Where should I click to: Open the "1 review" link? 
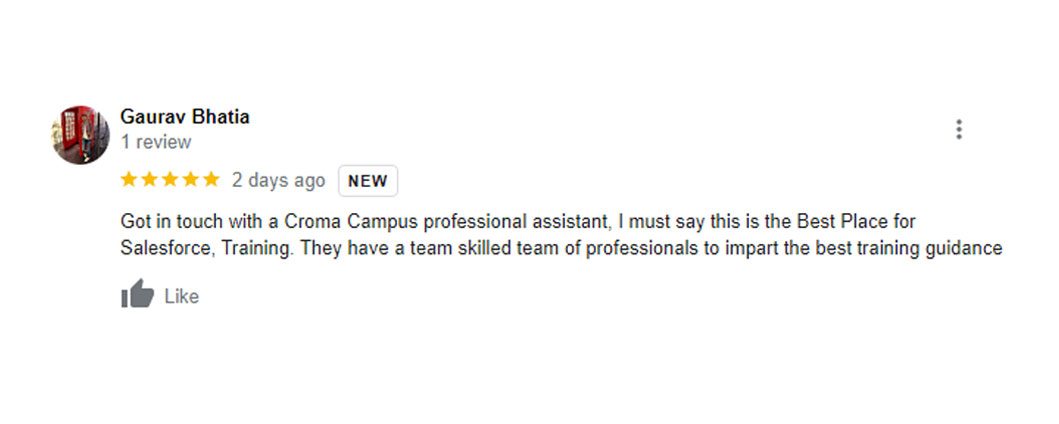point(156,142)
